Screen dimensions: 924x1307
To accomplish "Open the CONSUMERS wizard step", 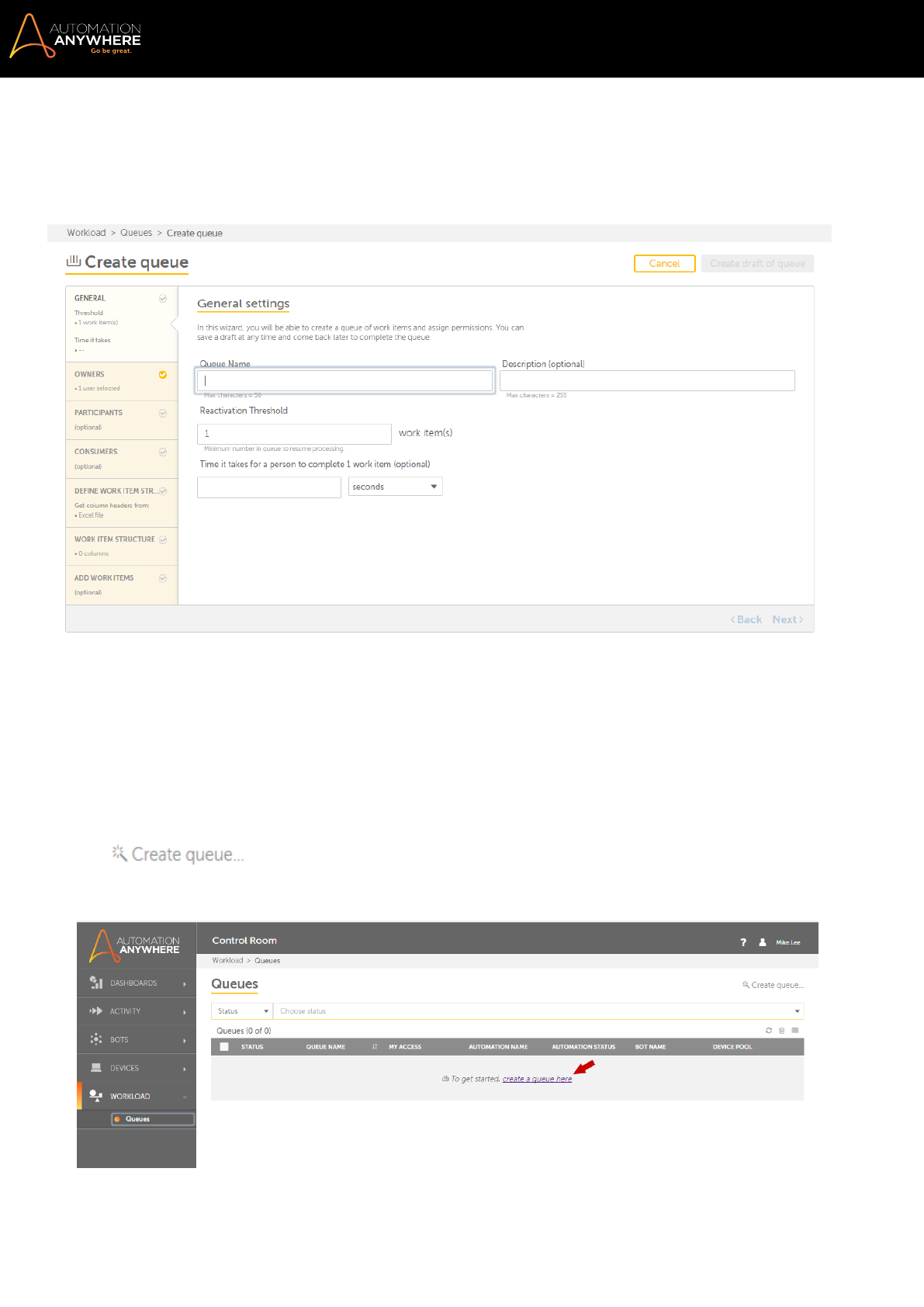I will (122, 459).
